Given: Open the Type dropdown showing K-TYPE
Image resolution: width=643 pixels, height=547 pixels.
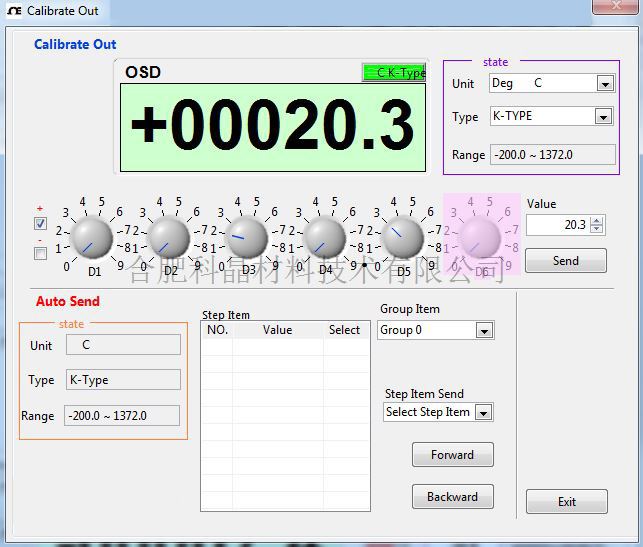Looking at the screenshot, I should click(603, 117).
